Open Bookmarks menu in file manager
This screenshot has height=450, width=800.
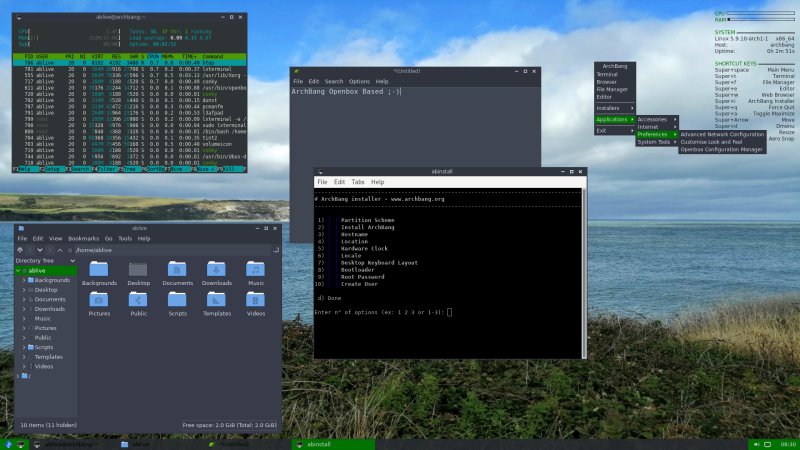83,239
